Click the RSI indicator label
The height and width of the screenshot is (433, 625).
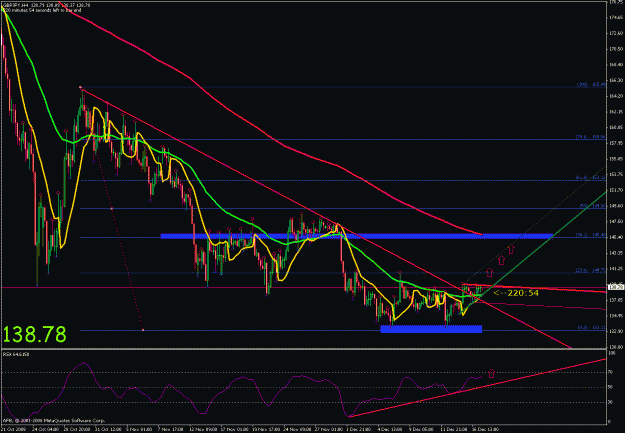pos(16,354)
